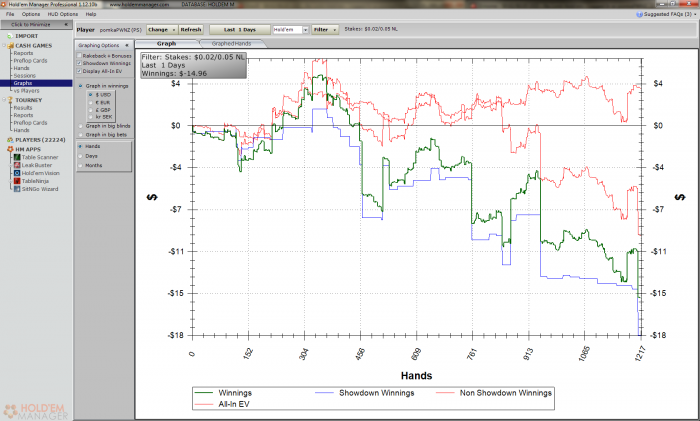Open Tourney Reports
This screenshot has width=700, height=421.
23,115
